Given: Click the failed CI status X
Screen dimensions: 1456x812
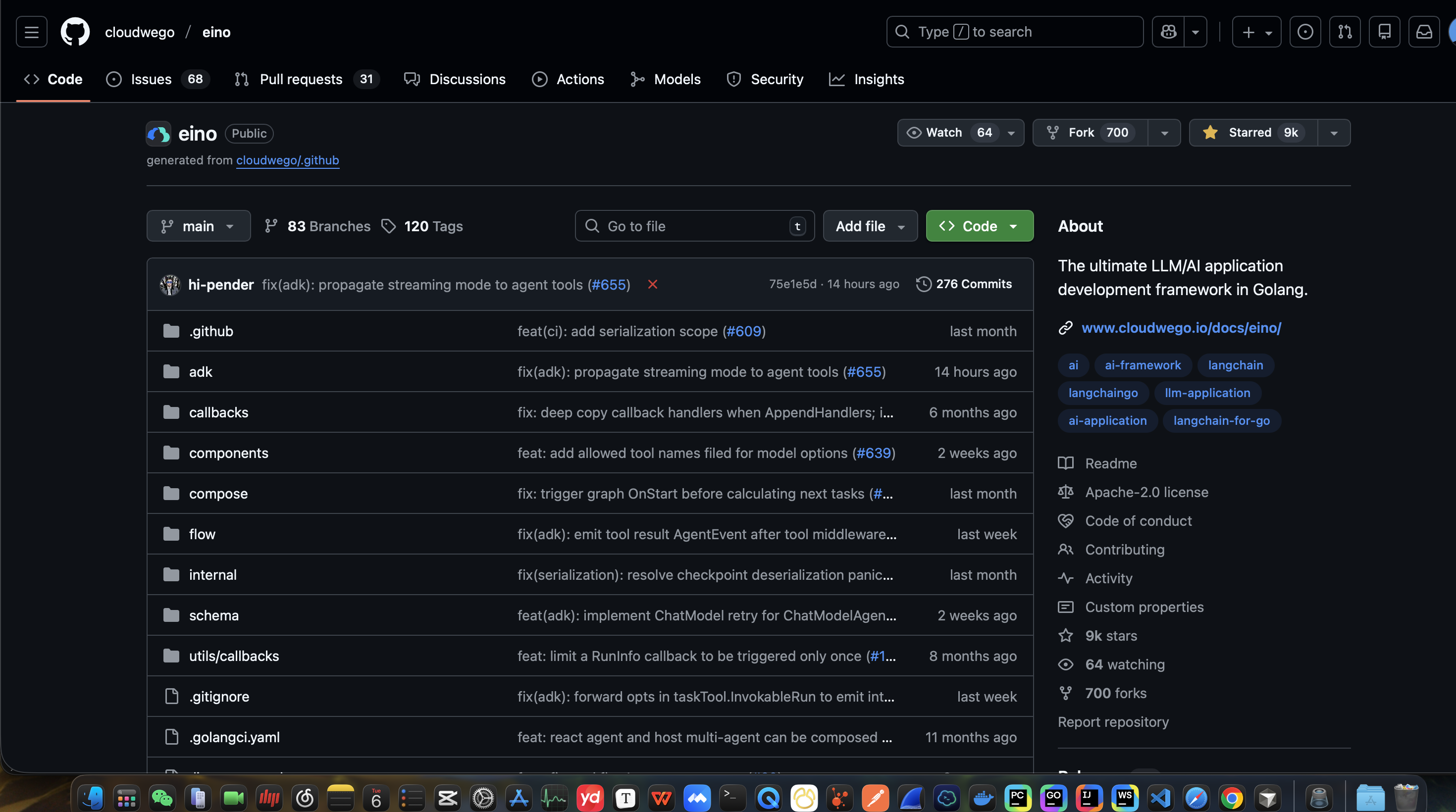Looking at the screenshot, I should [x=652, y=284].
